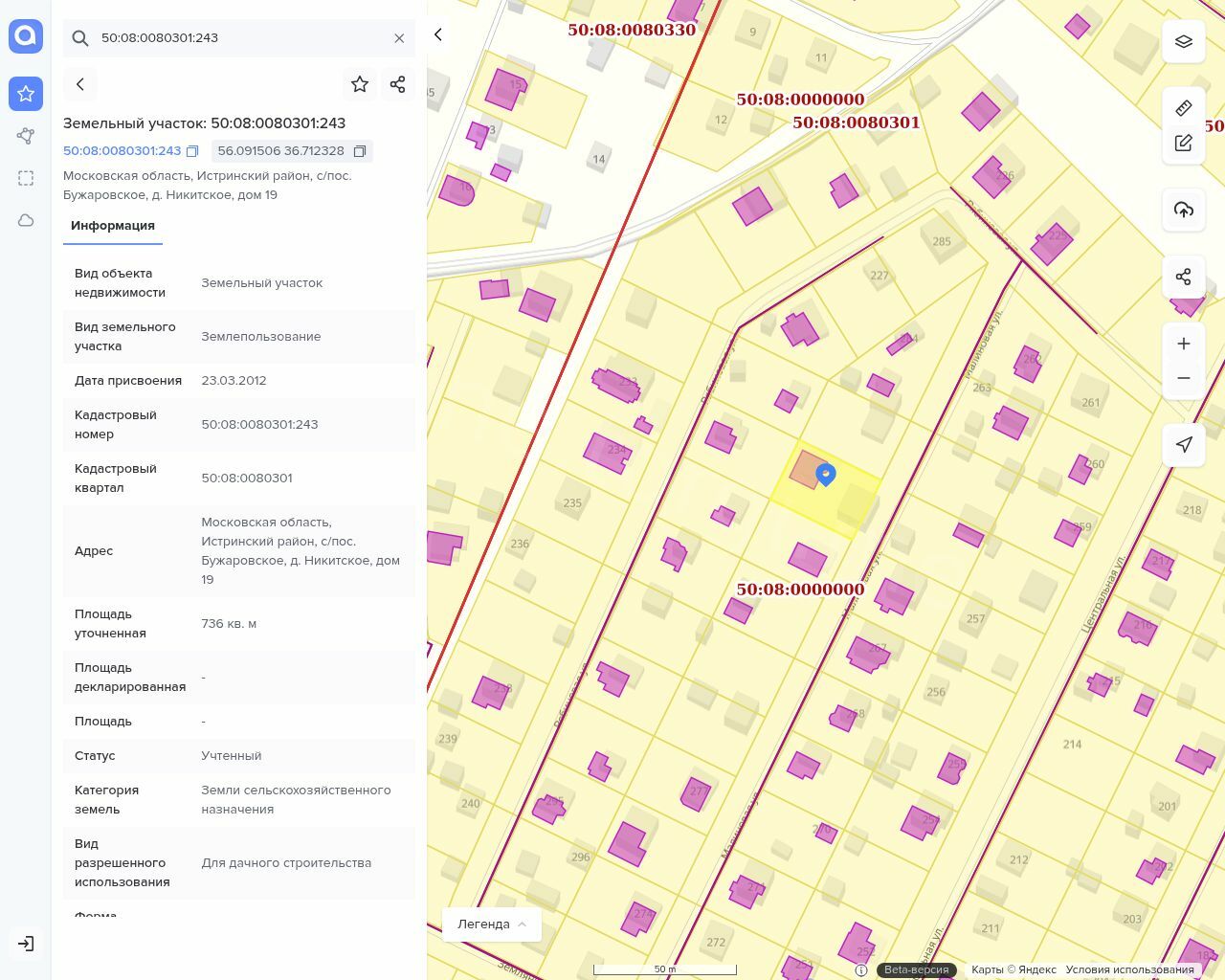This screenshot has height=980, width=1225.
Task: Click the search field with the cadastral number
Action: click(x=239, y=38)
